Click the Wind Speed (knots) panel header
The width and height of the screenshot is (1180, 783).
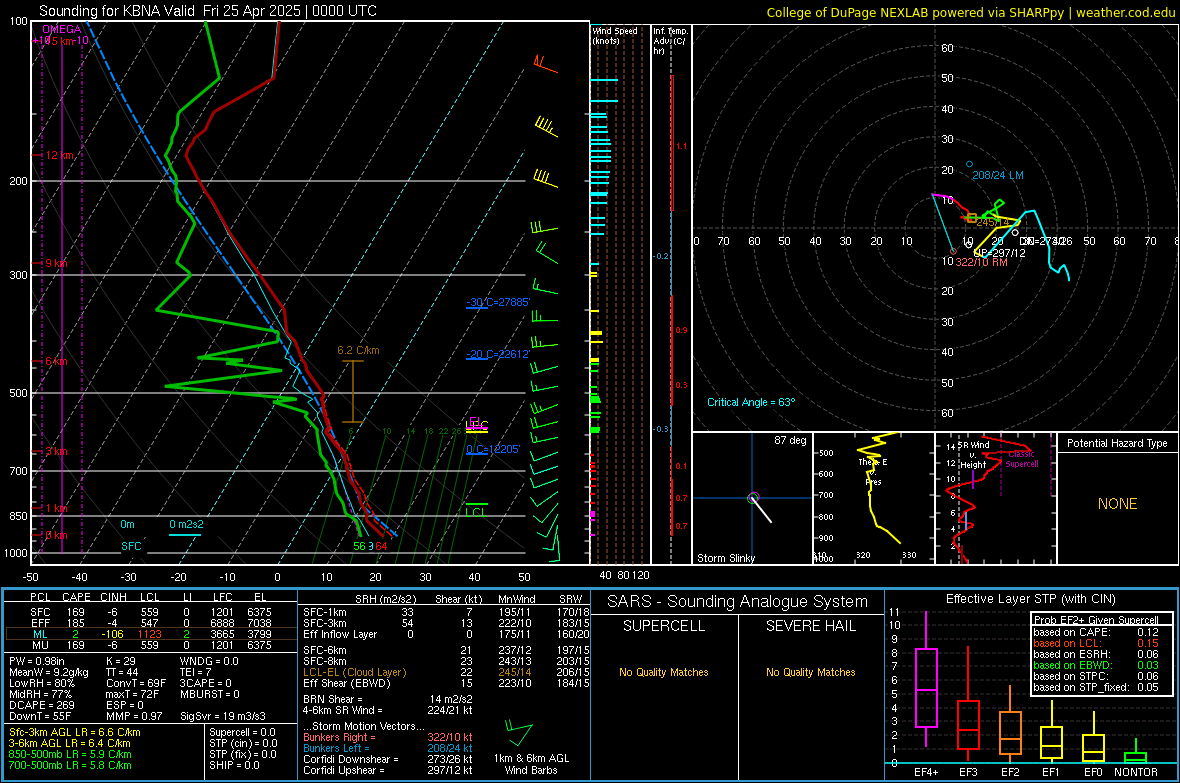point(615,35)
